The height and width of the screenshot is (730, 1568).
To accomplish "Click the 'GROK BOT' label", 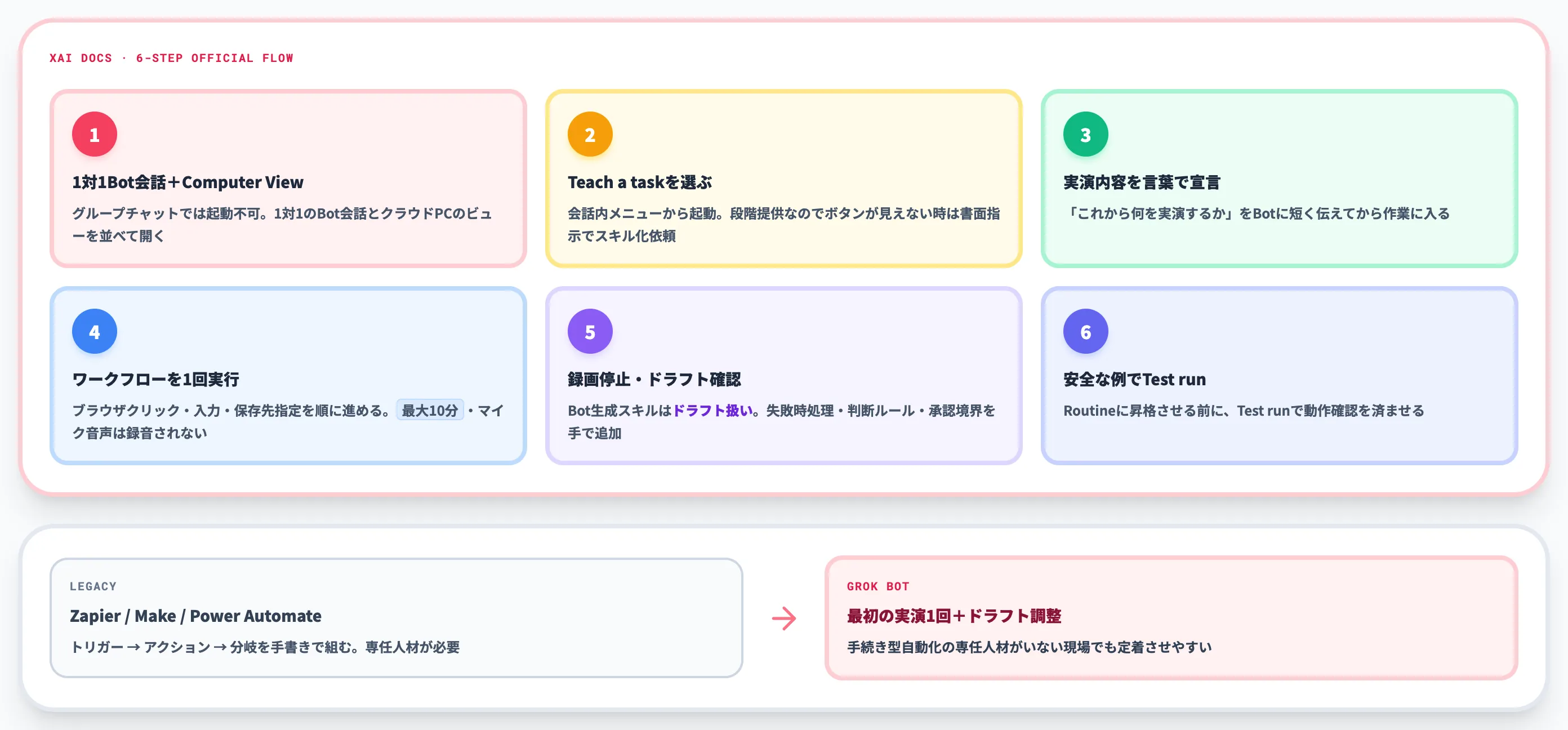I will [877, 586].
